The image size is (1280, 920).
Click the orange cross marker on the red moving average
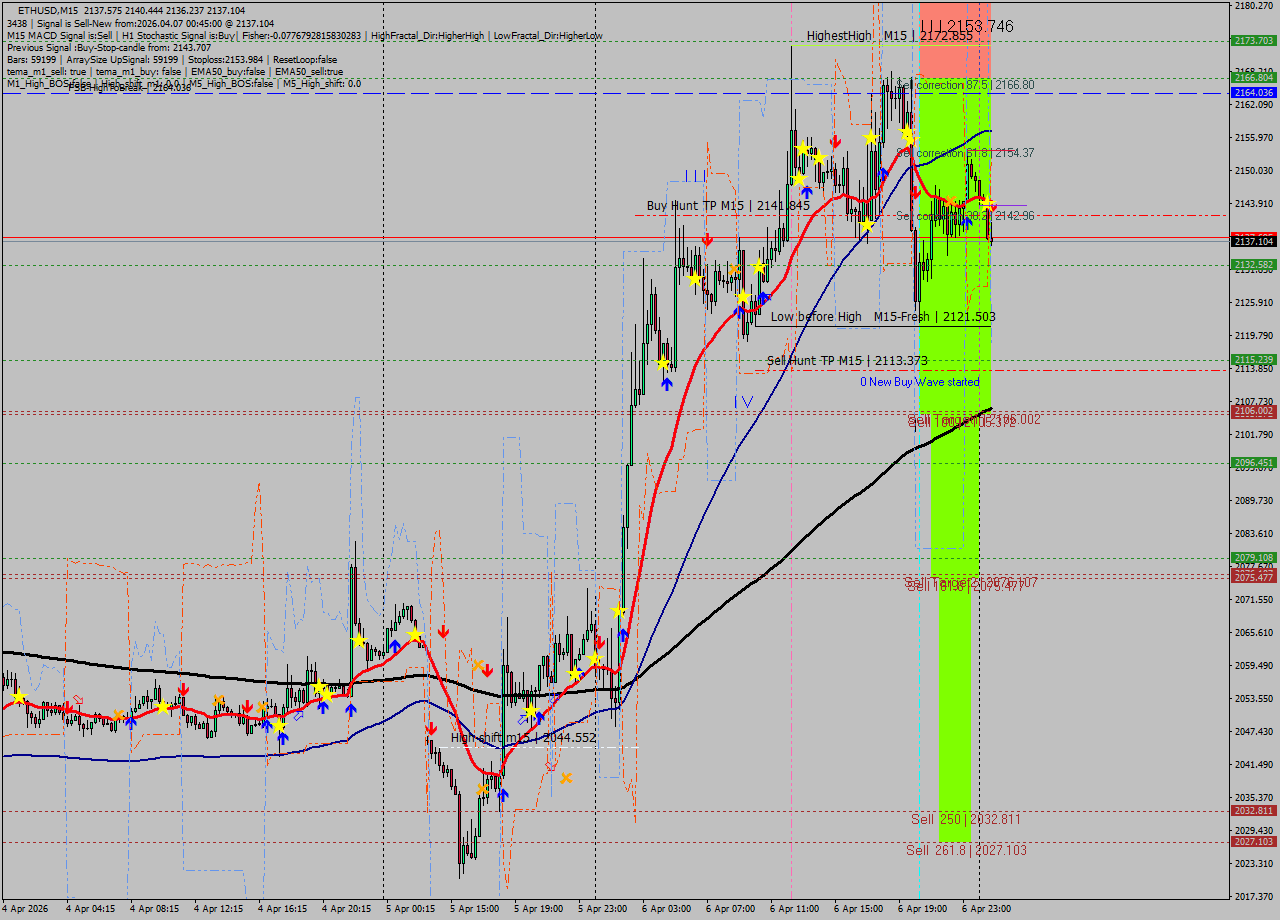coord(950,200)
